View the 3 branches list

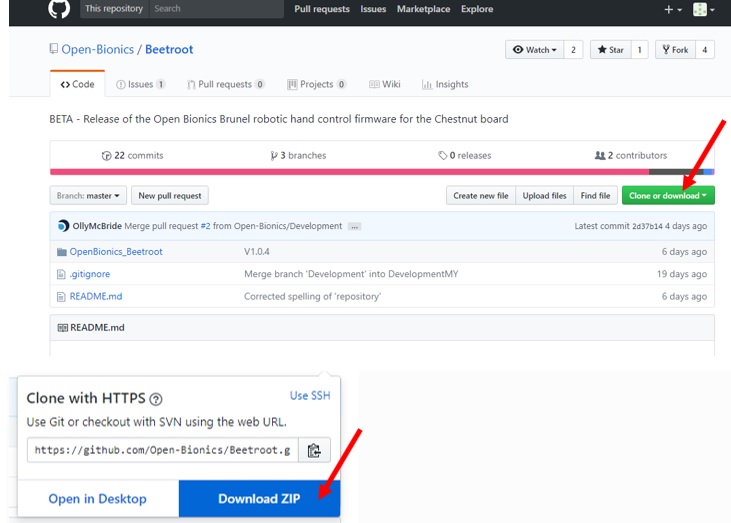298,156
